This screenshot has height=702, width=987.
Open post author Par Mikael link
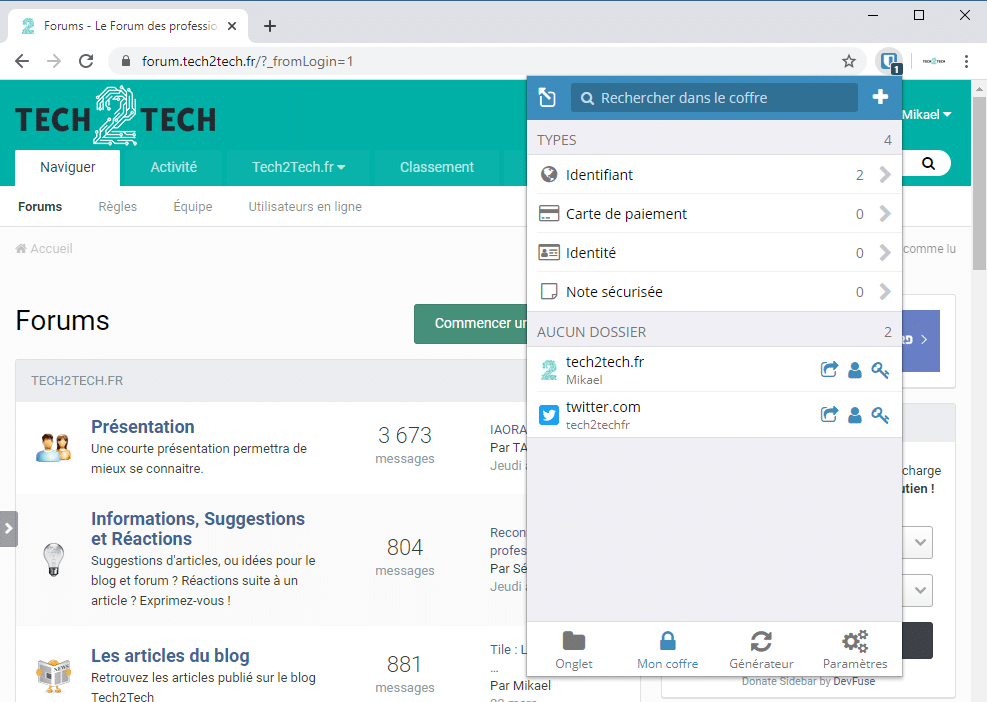coord(521,685)
